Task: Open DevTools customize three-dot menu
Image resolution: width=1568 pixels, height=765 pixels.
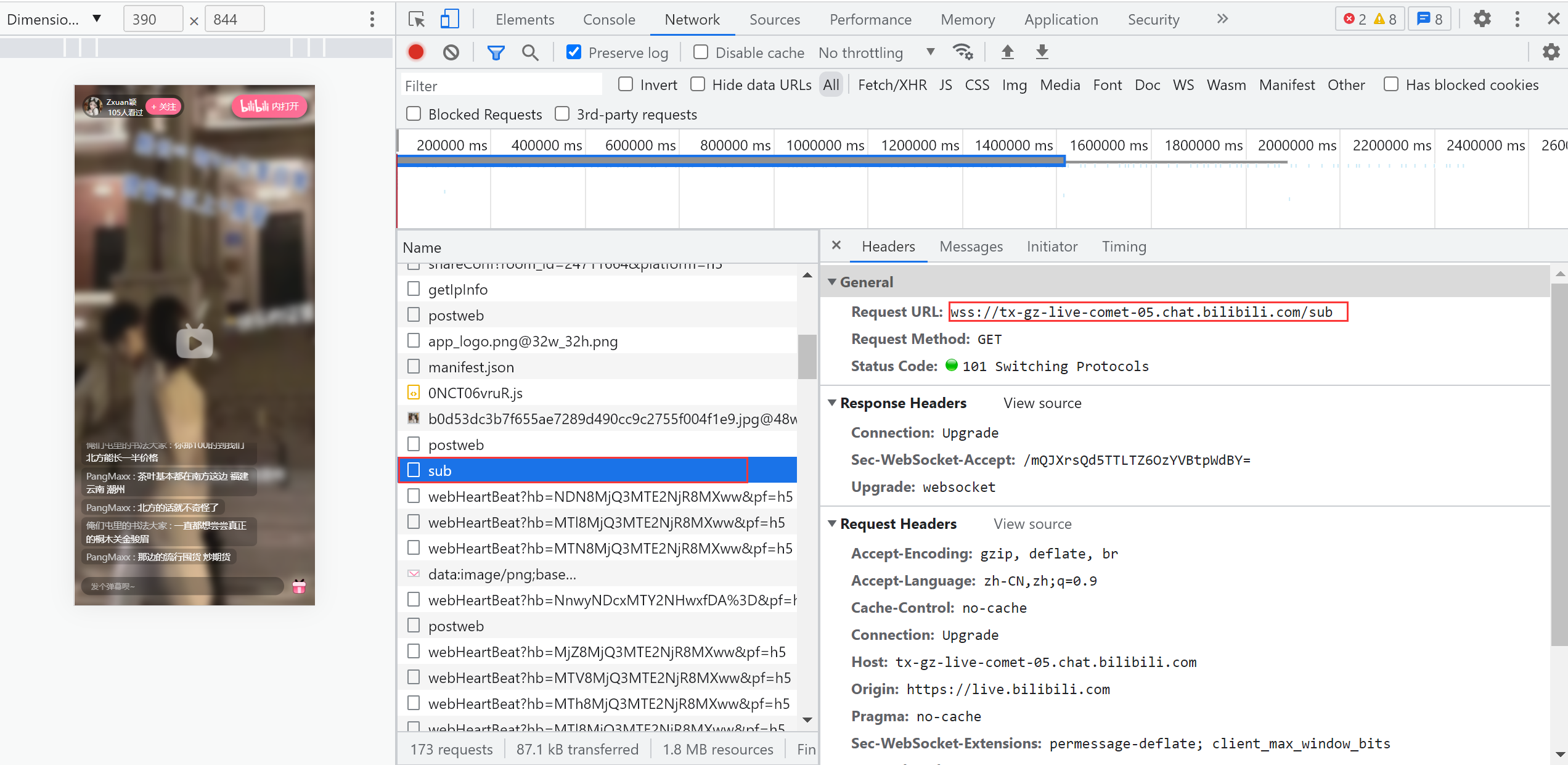Action: click(x=1517, y=19)
